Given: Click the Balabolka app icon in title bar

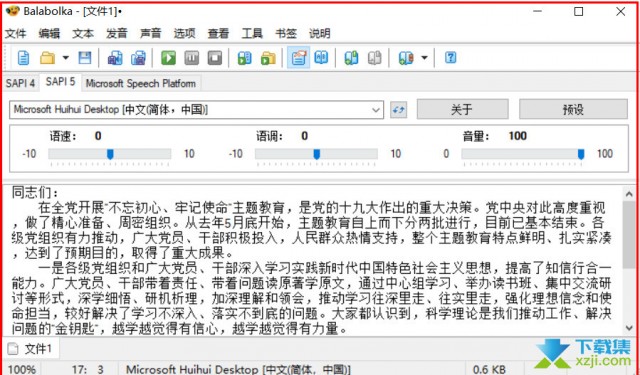Looking at the screenshot, I should tap(12, 11).
